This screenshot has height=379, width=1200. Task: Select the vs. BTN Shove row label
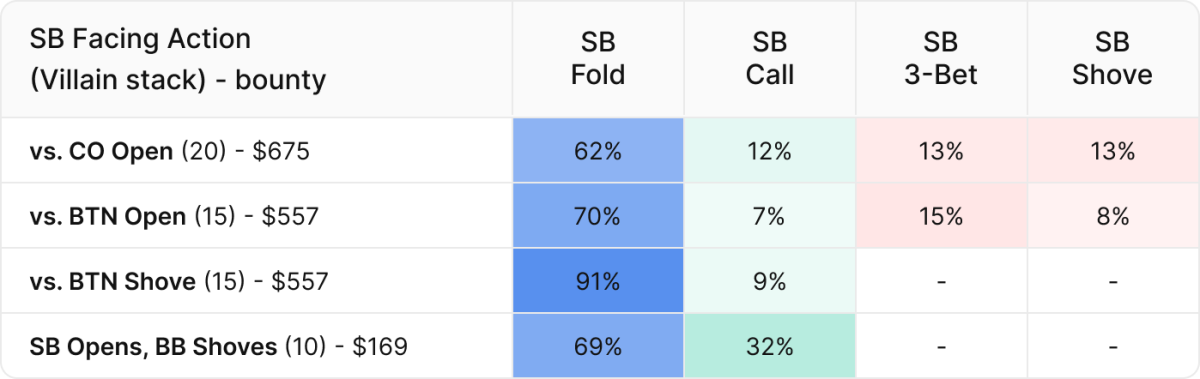pyautogui.click(x=179, y=282)
